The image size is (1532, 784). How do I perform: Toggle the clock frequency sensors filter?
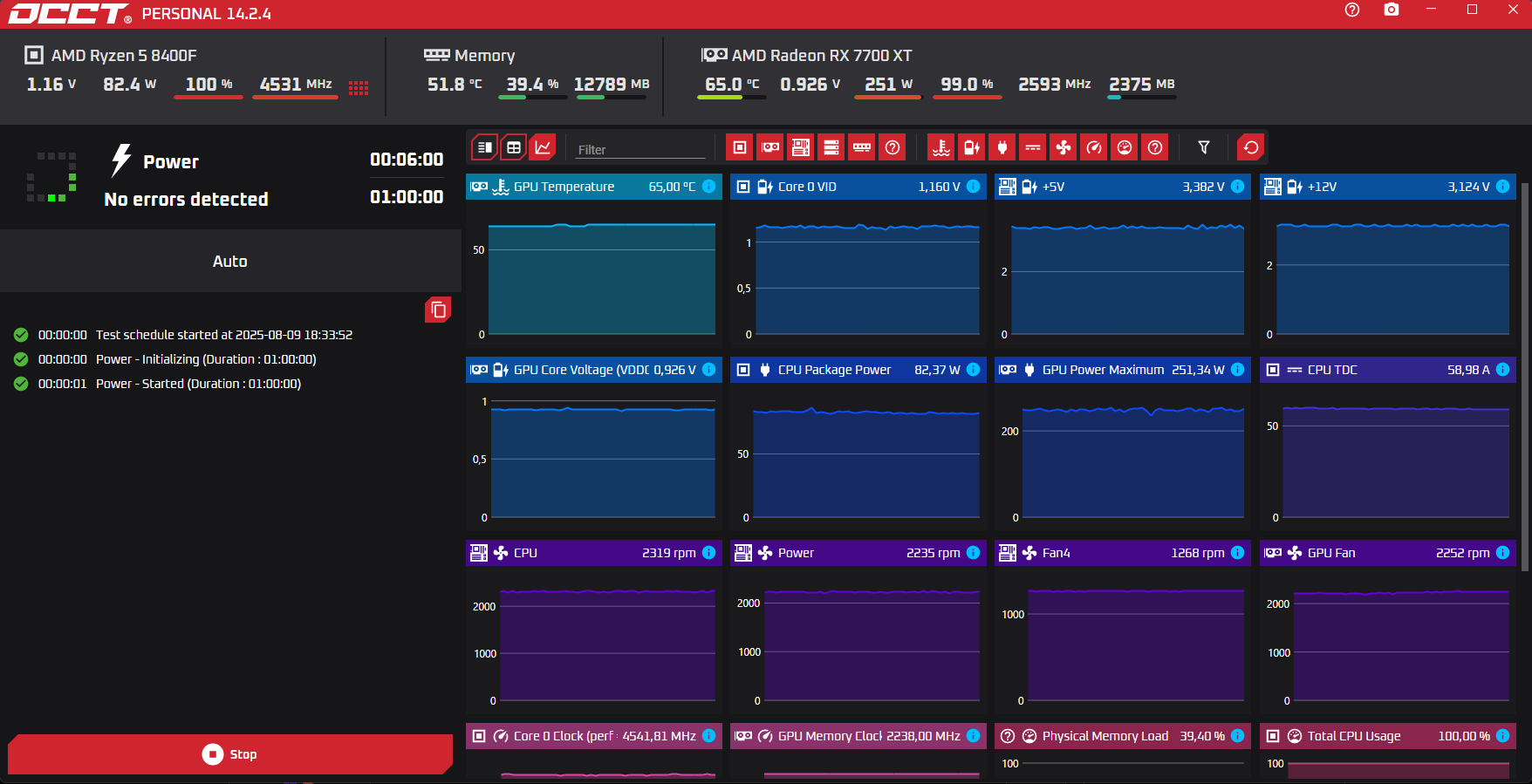click(1093, 147)
